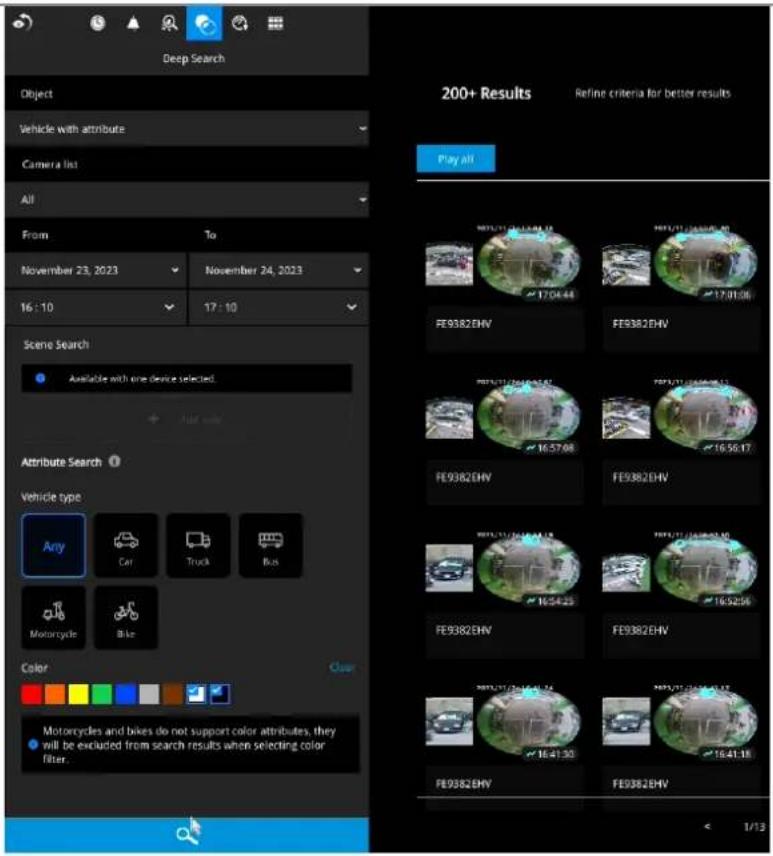Image resolution: width=773 pixels, height=856 pixels.
Task: Open the 17:10 end time dropdown
Action: (279, 307)
